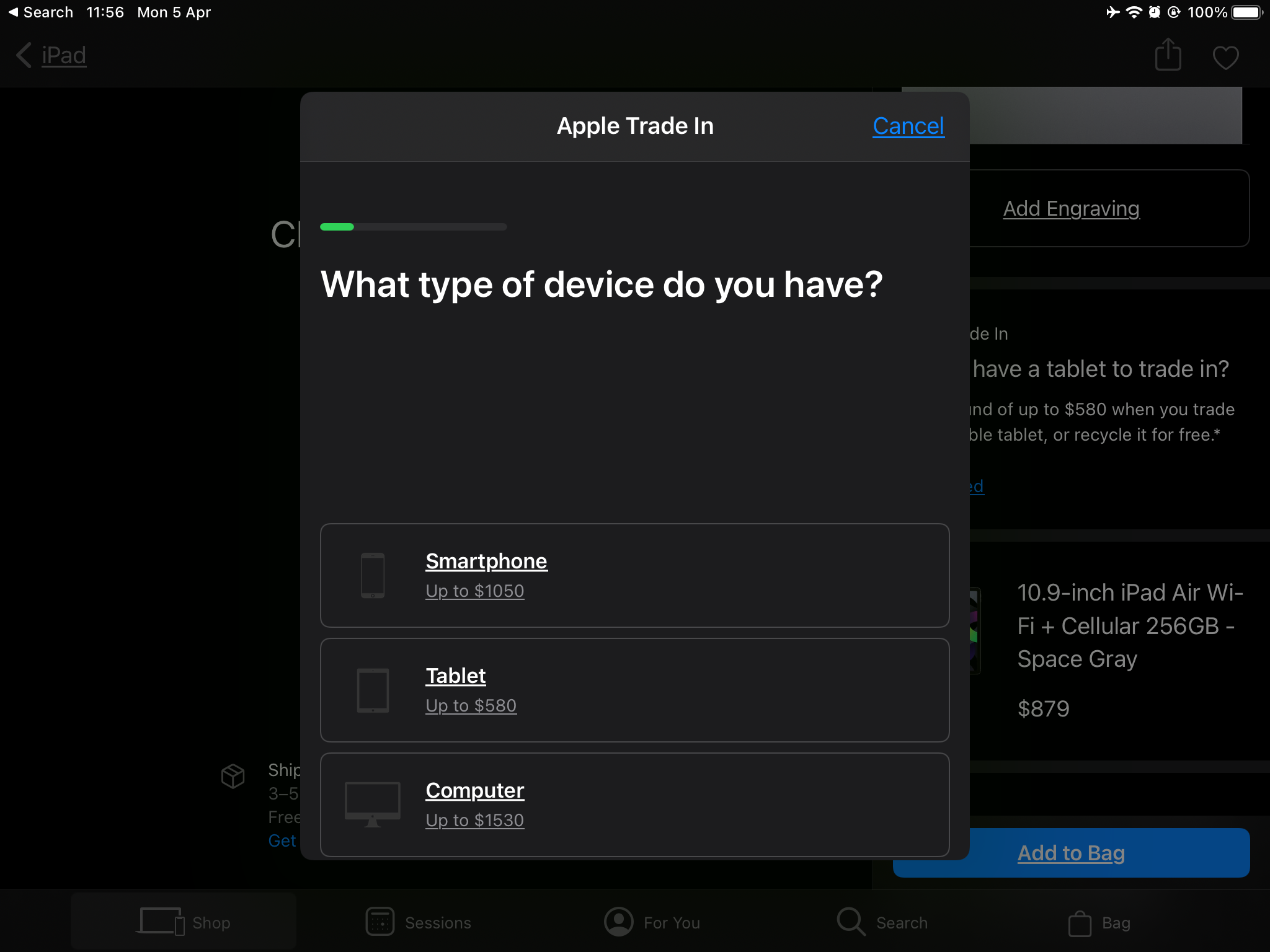Open the Bag tab
Screen dimensions: 1270x952
click(1099, 922)
